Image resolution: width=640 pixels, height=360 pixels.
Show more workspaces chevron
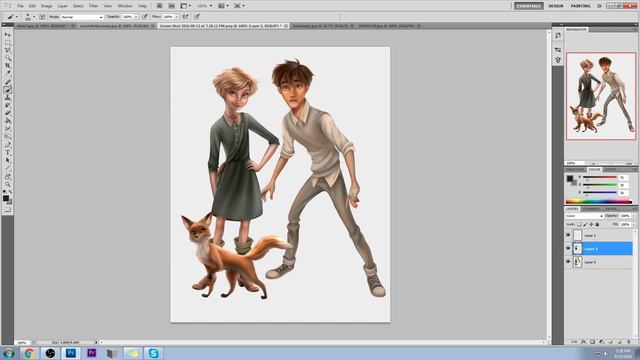pos(599,6)
